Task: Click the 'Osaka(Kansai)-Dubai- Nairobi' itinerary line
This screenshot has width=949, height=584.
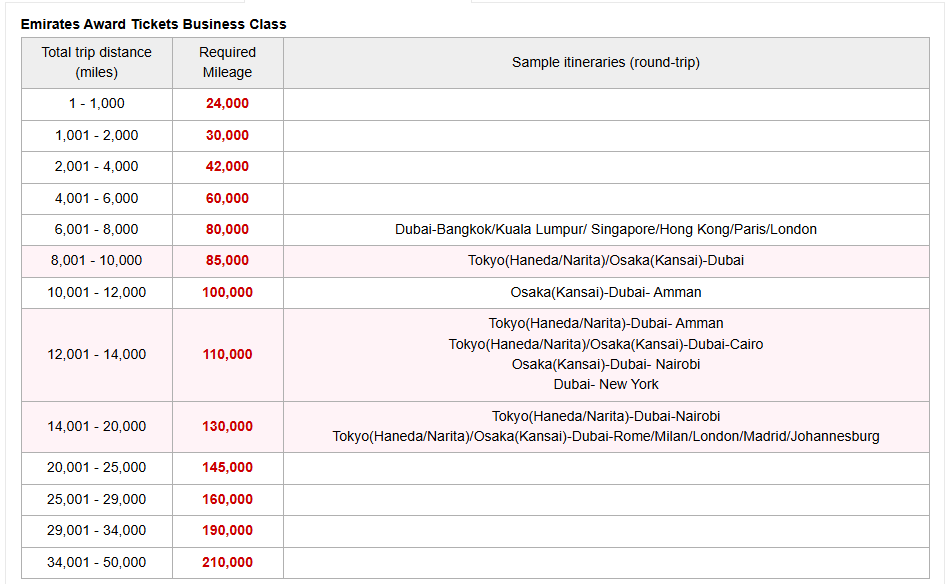Action: 606,364
